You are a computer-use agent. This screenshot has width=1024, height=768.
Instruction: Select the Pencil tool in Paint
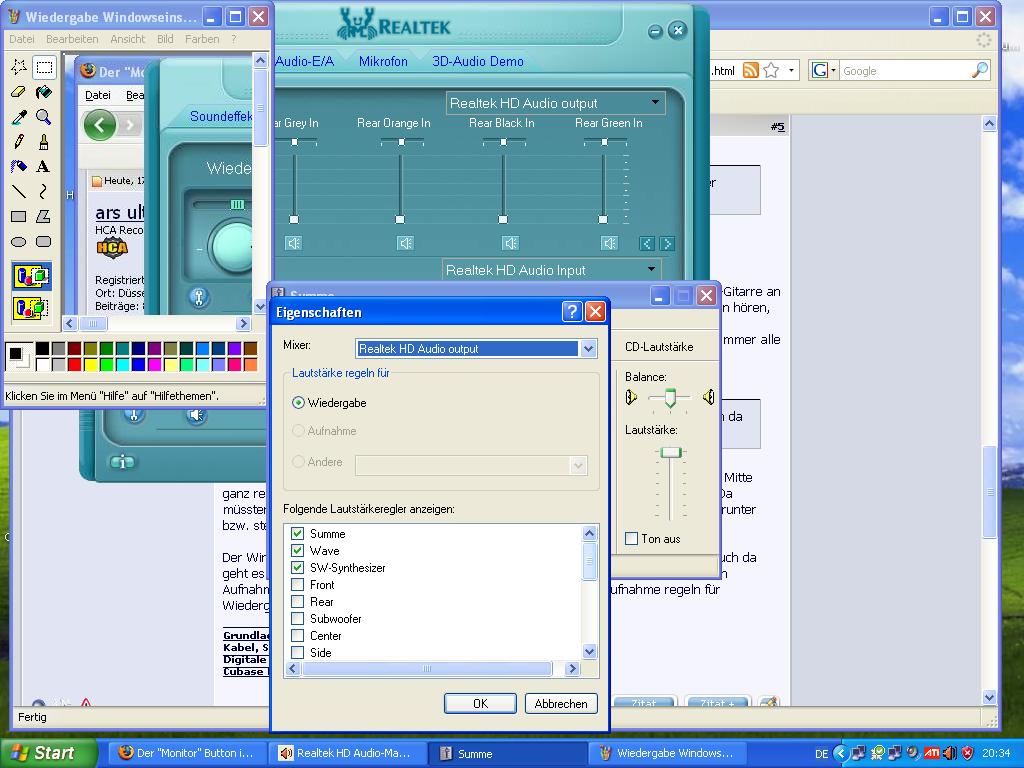tap(19, 142)
